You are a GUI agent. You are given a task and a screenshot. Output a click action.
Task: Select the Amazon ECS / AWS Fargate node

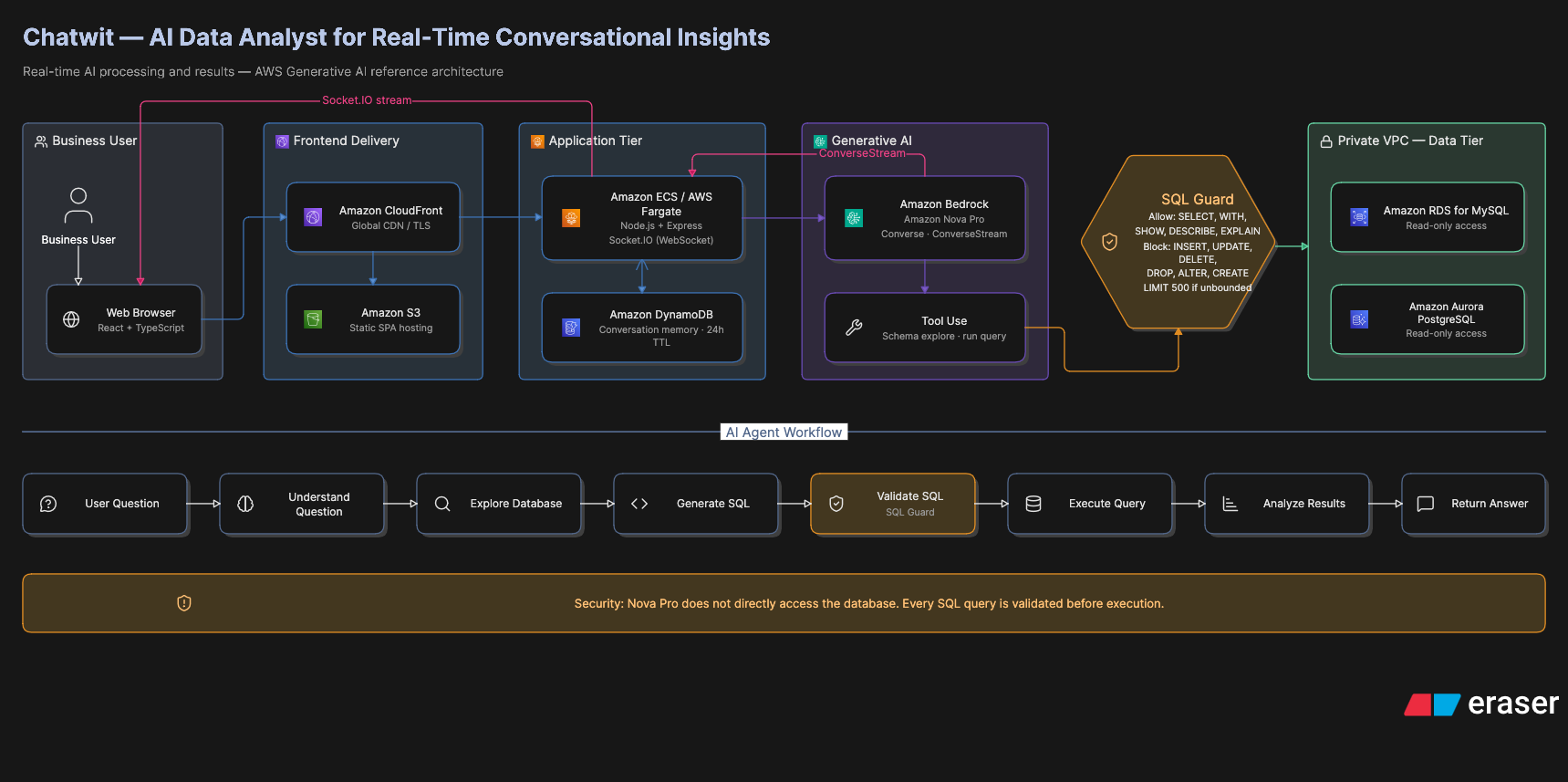coord(642,218)
